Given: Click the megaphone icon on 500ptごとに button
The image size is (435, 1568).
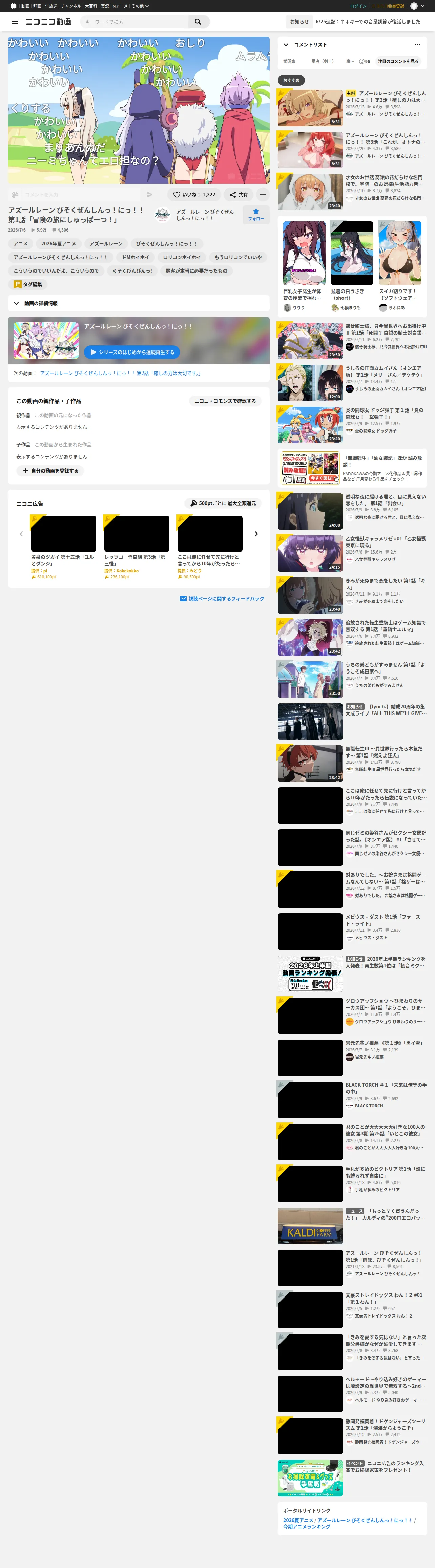Looking at the screenshot, I should (193, 503).
